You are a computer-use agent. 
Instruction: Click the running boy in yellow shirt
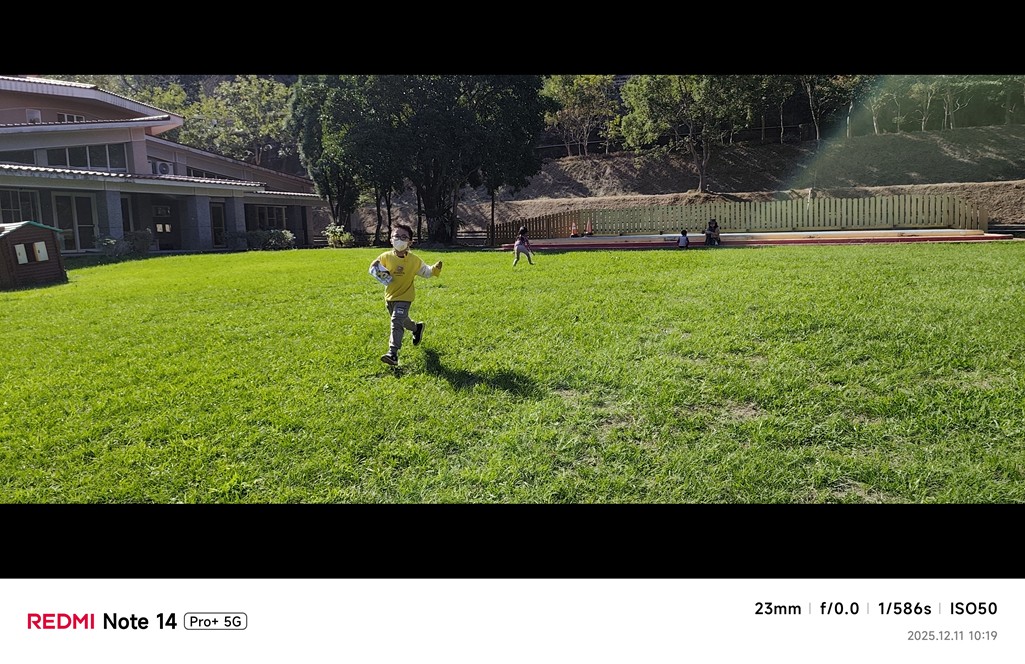(402, 294)
